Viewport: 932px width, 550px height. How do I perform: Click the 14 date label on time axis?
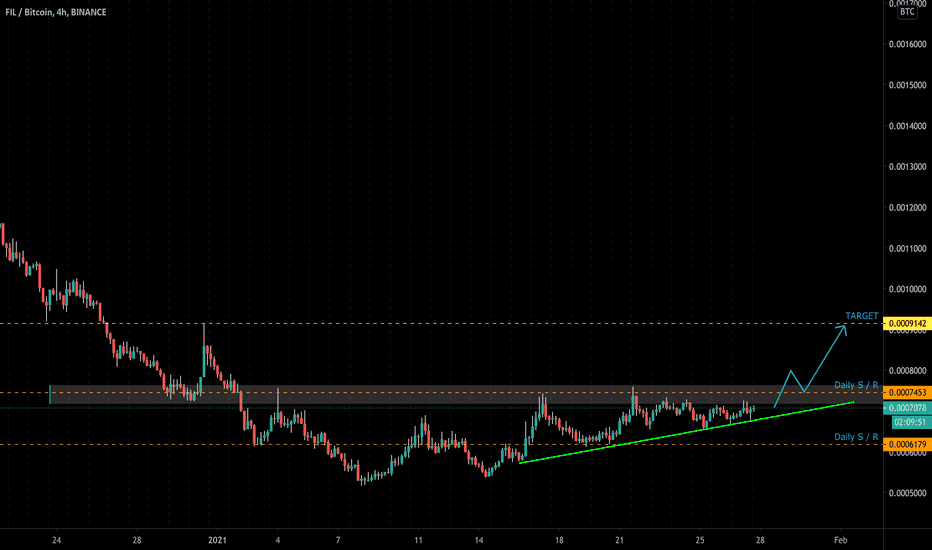click(479, 540)
